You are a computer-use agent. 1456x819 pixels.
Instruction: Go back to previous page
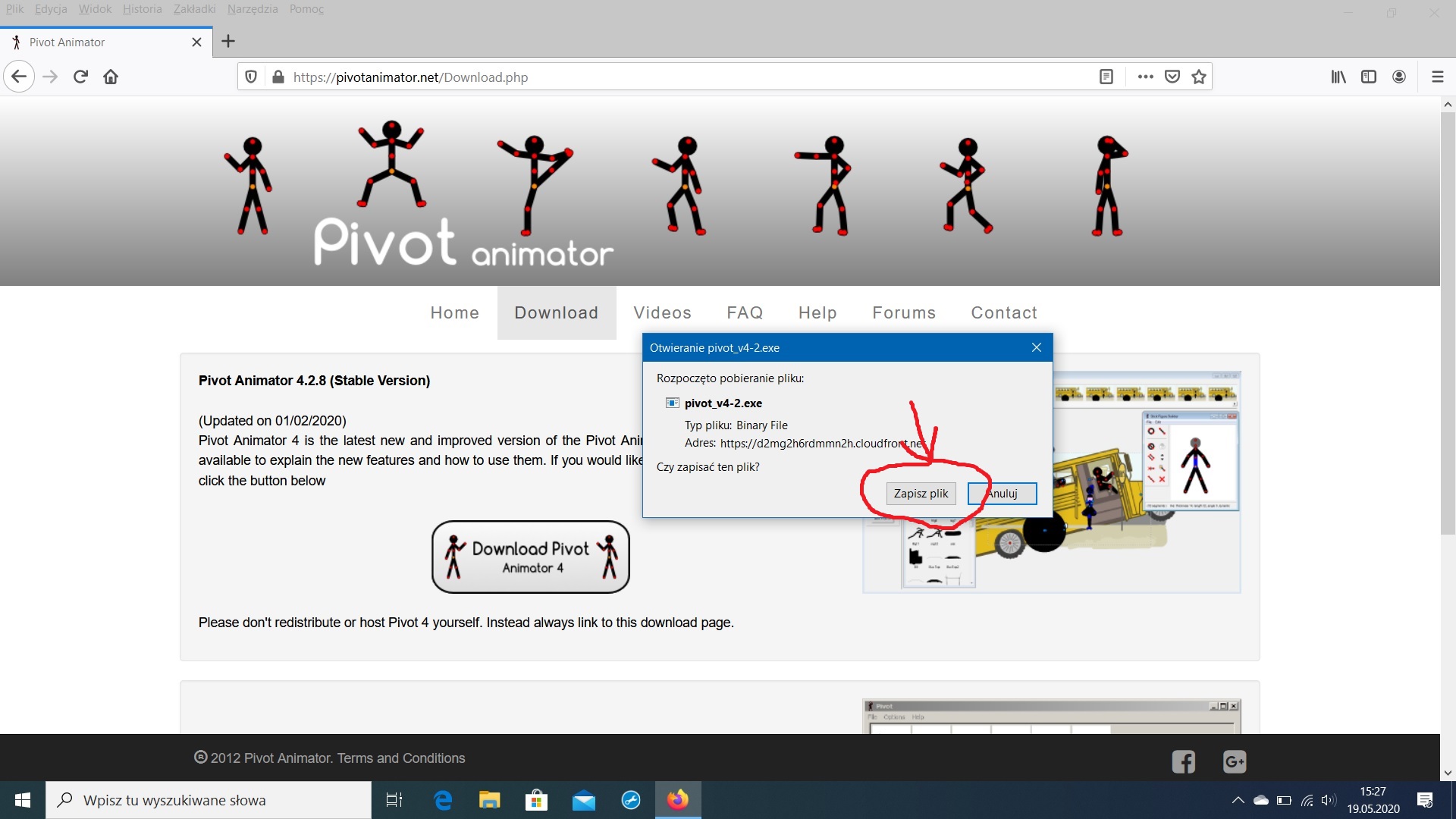click(x=19, y=77)
